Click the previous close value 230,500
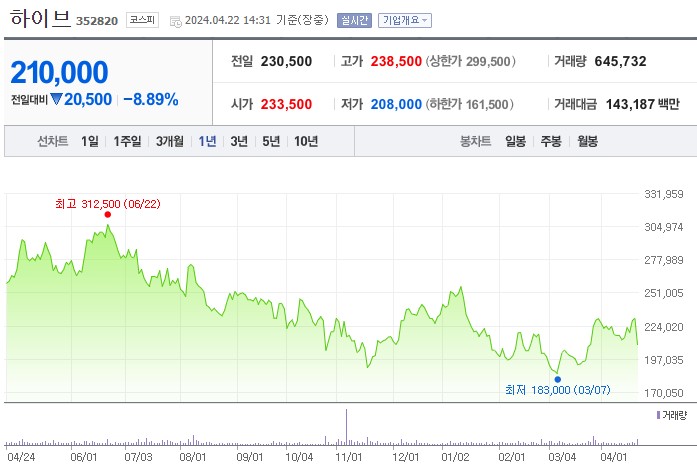The height and width of the screenshot is (471, 697). point(286,61)
